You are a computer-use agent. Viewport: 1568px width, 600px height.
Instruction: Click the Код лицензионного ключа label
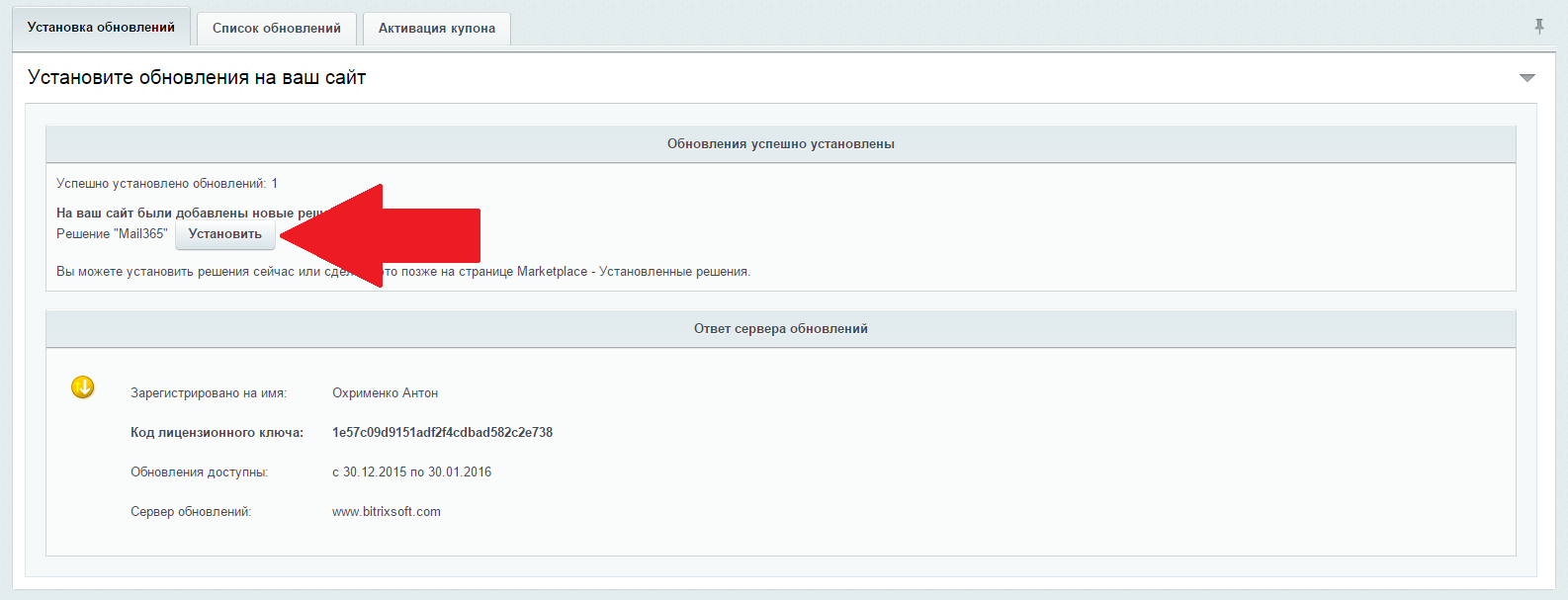pyautogui.click(x=217, y=433)
